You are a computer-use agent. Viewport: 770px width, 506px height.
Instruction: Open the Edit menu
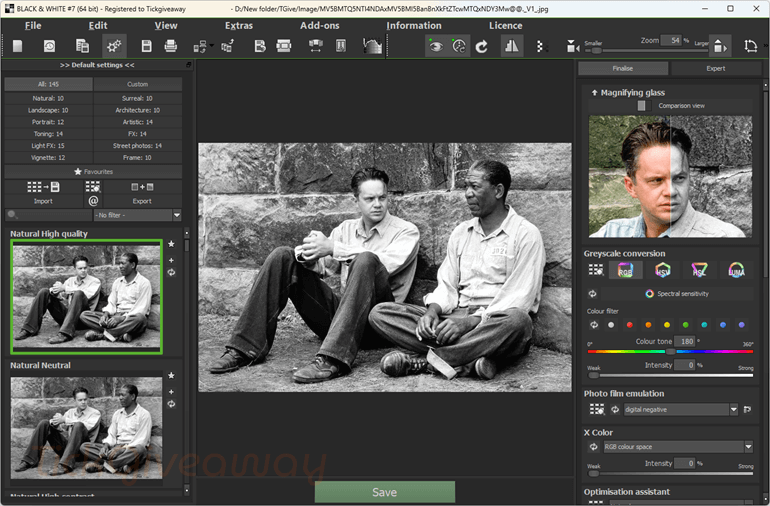(98, 26)
